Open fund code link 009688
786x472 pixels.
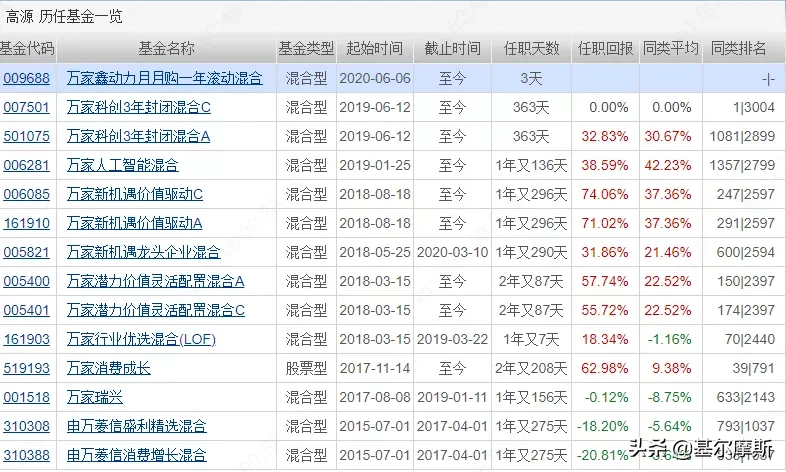(27, 78)
